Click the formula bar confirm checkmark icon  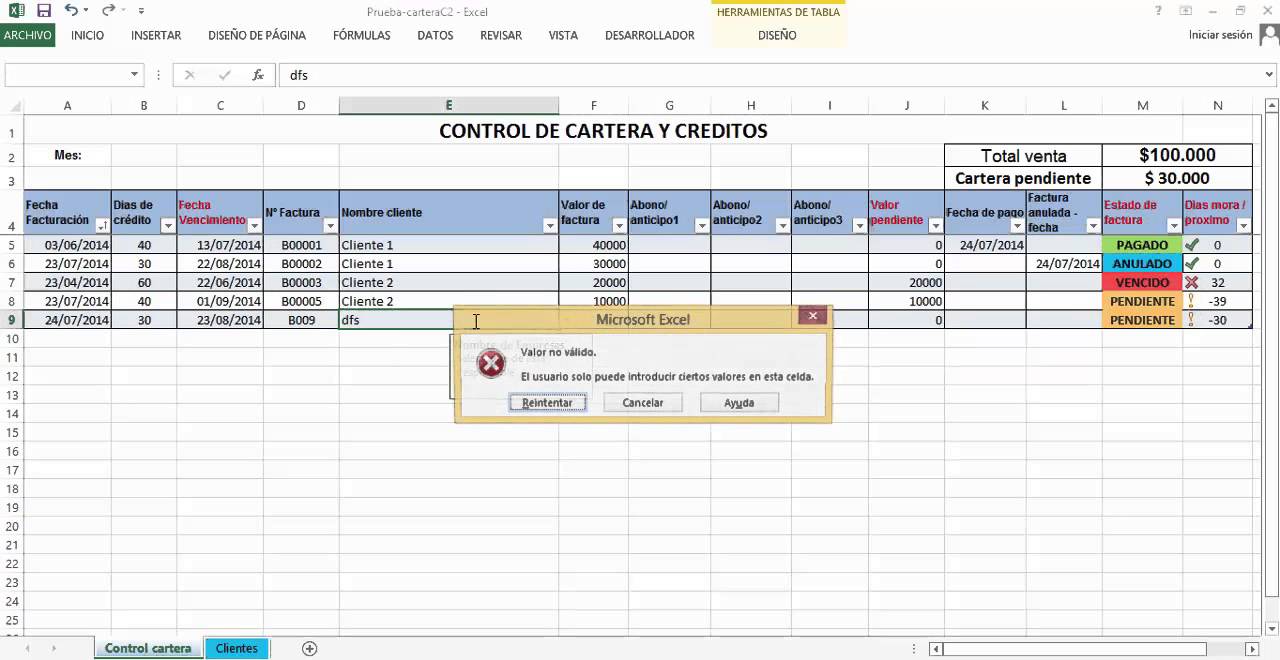pyautogui.click(x=224, y=75)
